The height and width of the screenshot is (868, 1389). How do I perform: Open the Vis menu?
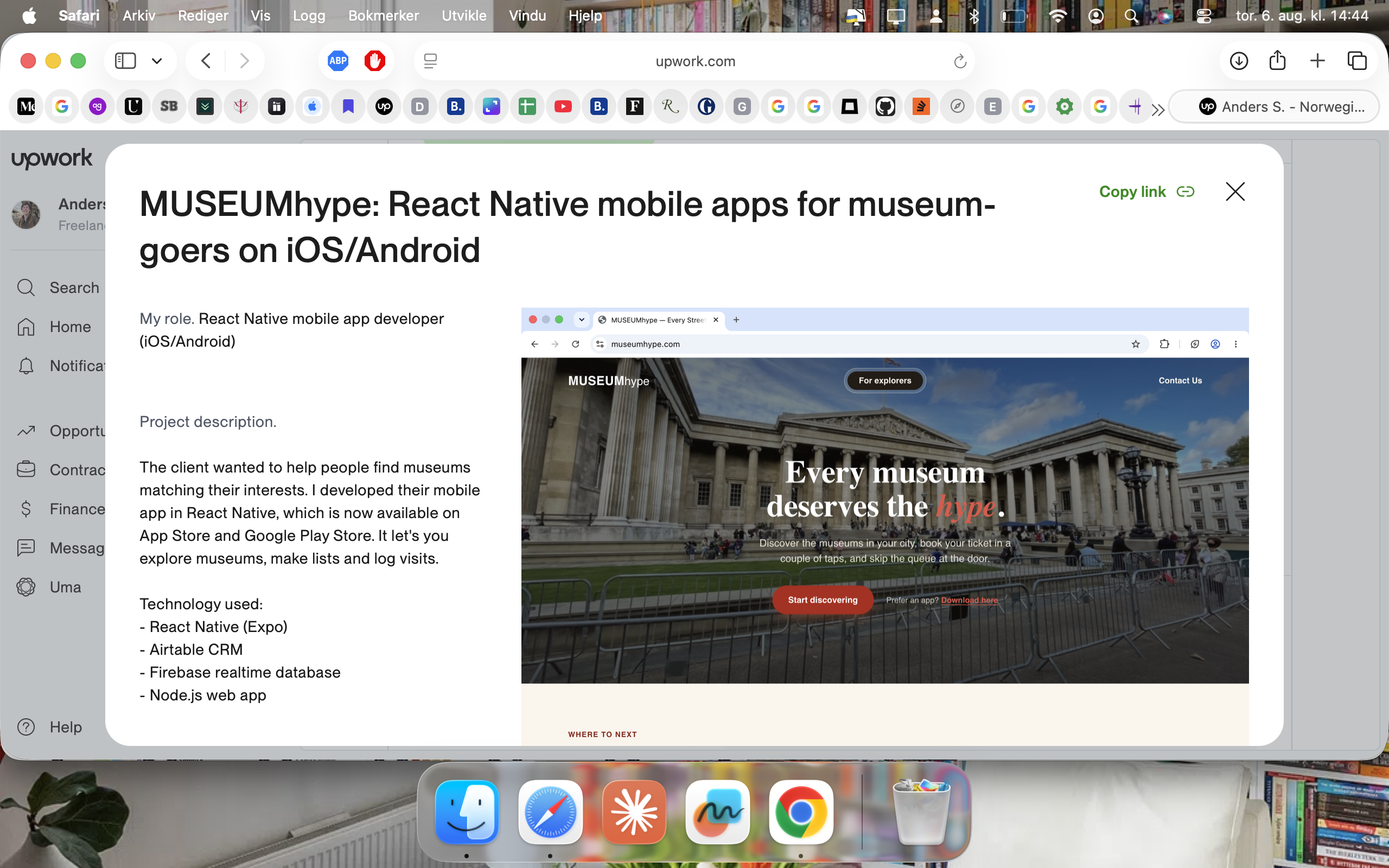tap(260, 16)
